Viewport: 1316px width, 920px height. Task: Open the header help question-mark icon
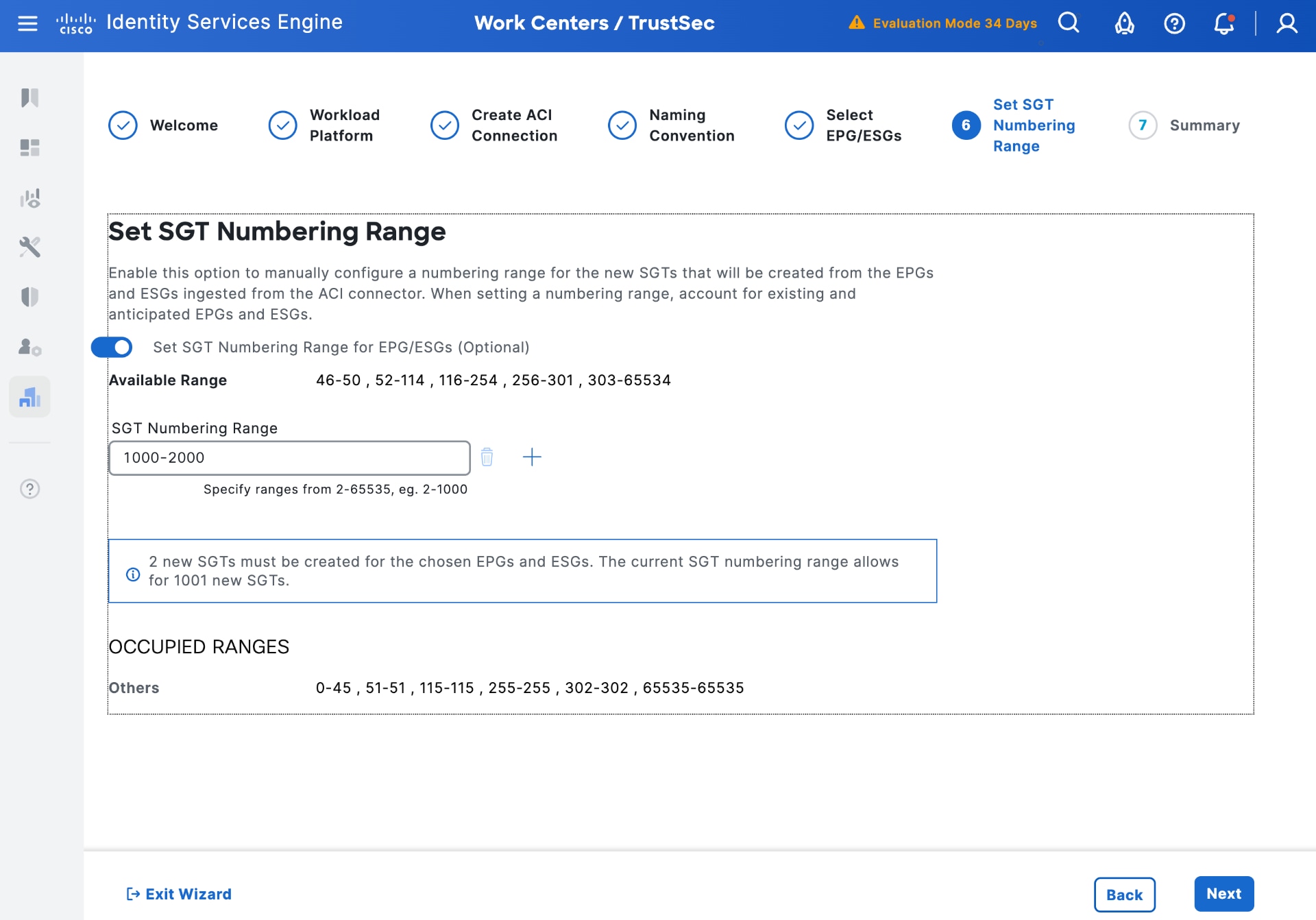click(1174, 23)
